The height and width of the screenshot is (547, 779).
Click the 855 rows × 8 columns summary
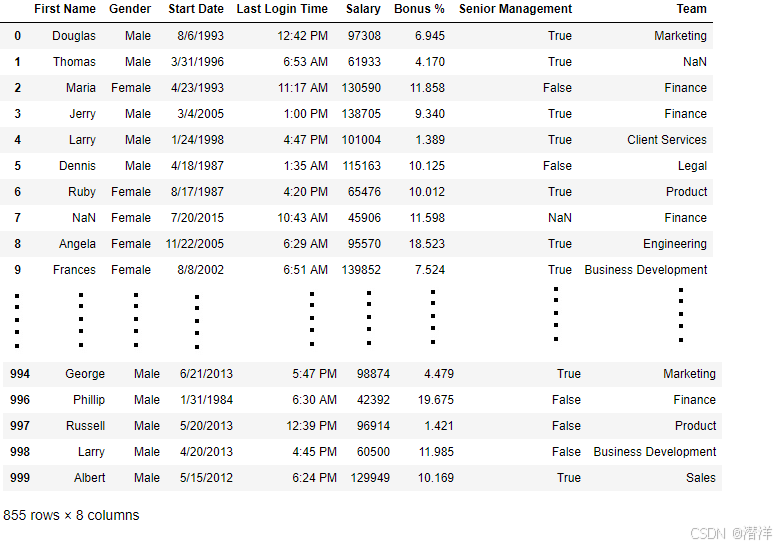click(x=71, y=515)
